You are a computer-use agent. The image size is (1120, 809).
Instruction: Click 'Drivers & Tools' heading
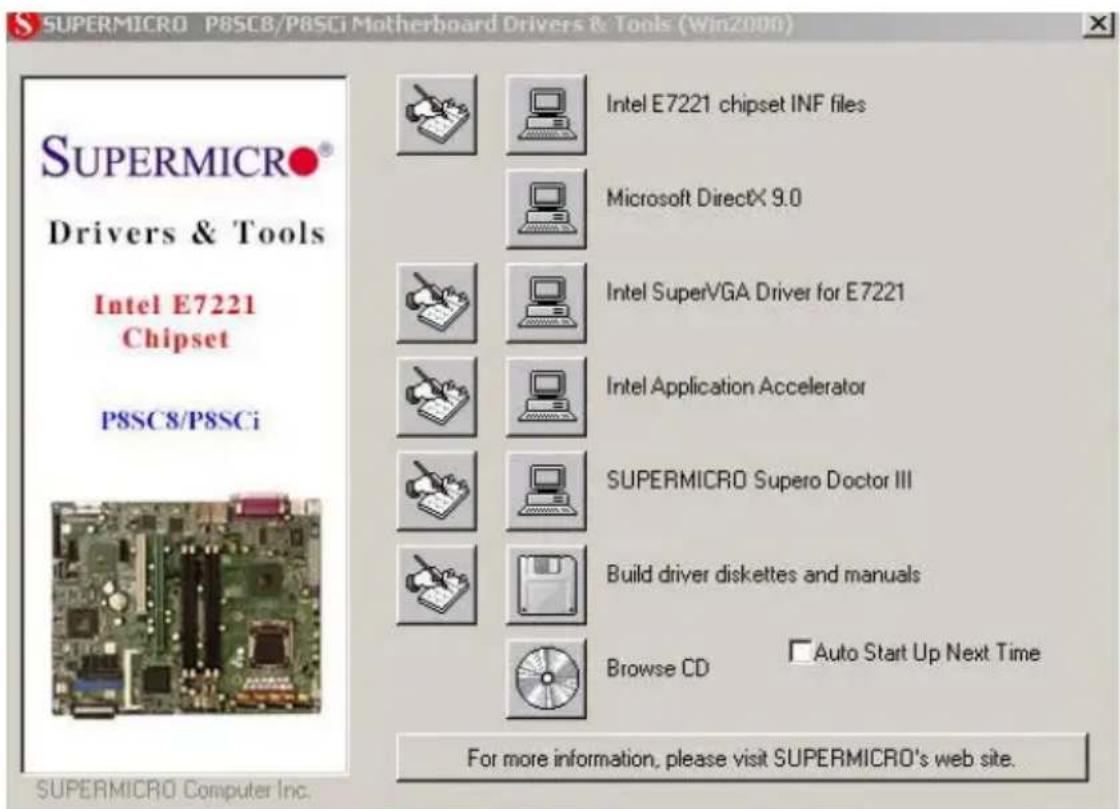tap(186, 233)
